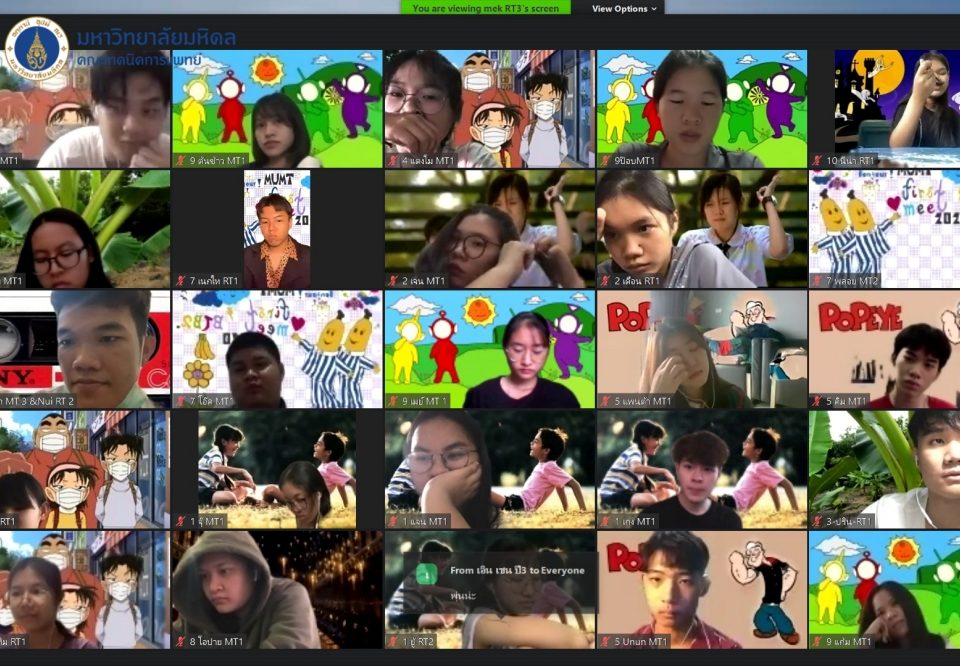Screen dimensions: 960x666
Task: Click muted mic icon on '5 Unun MT1' tile
Action: click(606, 641)
